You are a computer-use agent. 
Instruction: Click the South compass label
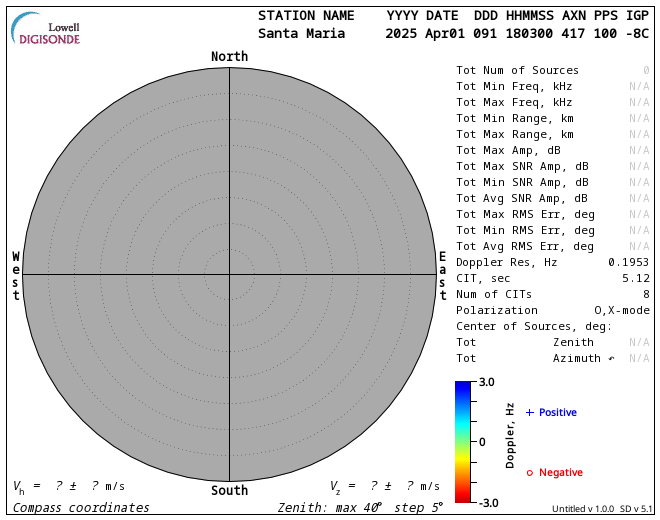(229, 491)
